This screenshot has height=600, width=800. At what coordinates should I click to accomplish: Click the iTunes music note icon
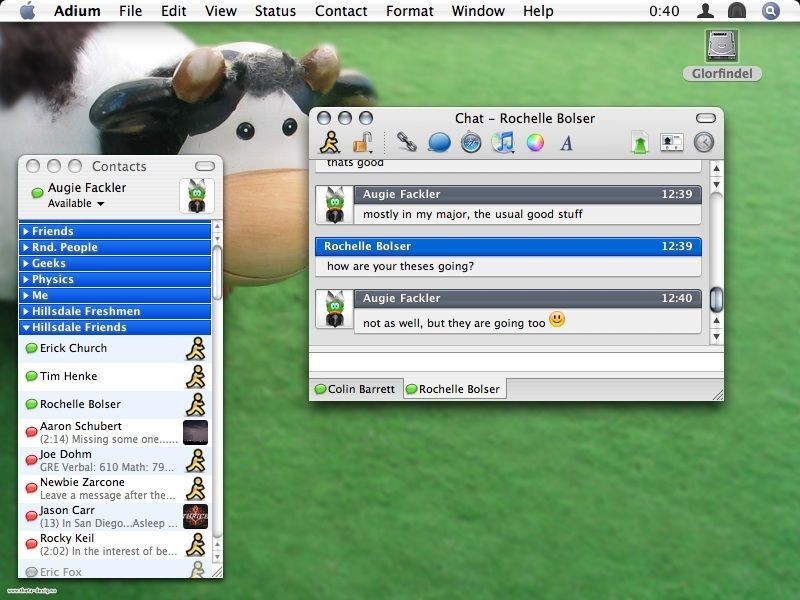tap(503, 143)
